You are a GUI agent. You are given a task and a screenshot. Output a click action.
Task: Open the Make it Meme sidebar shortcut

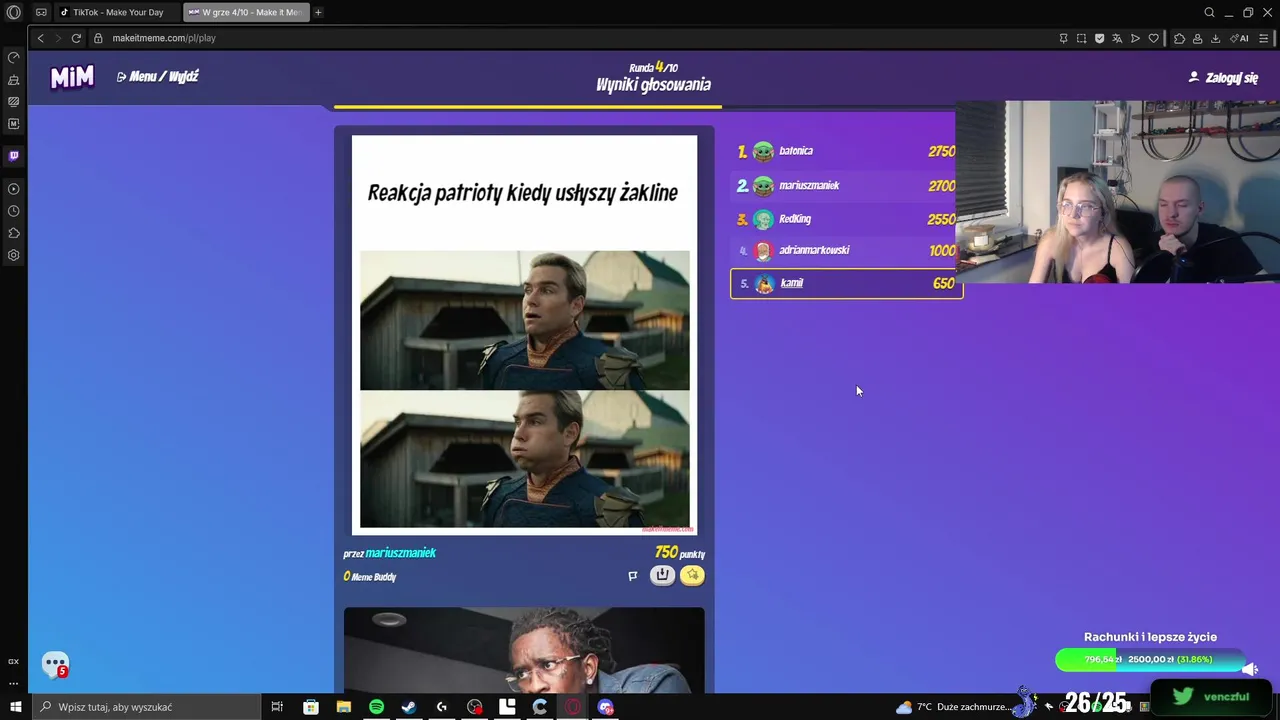click(x=14, y=124)
